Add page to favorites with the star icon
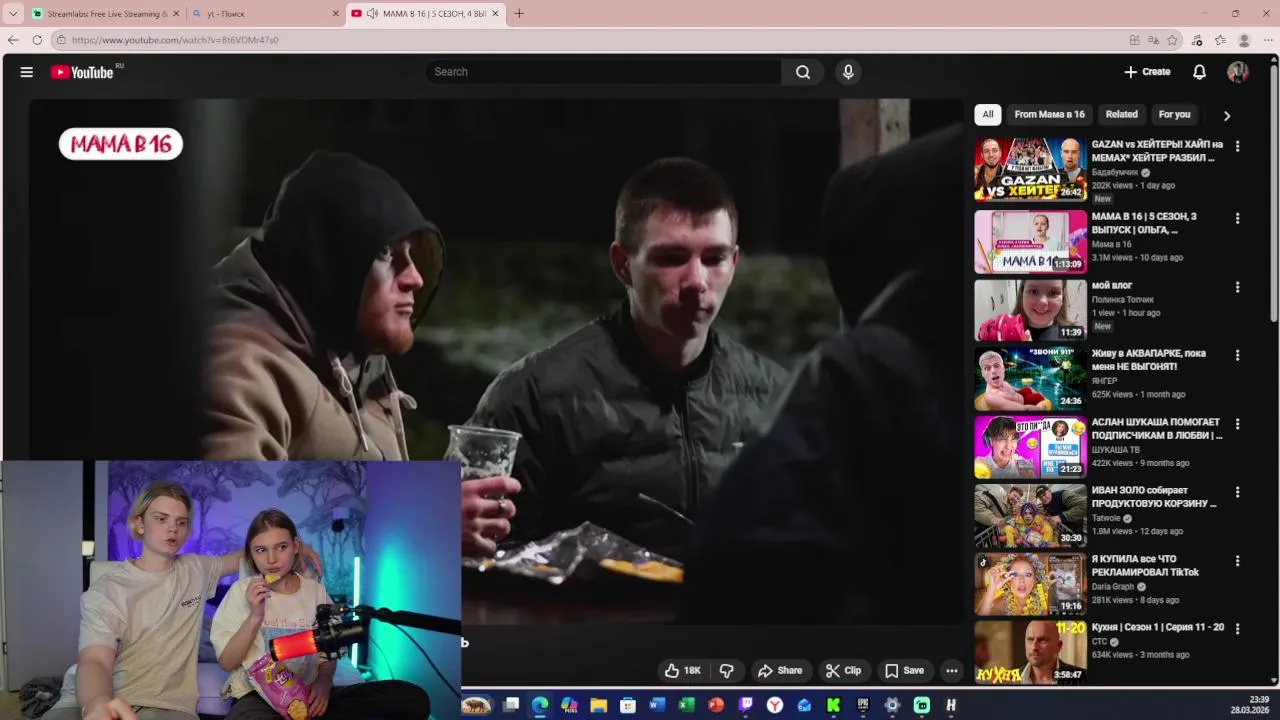Viewport: 1280px width, 720px height. pyautogui.click(x=1172, y=40)
